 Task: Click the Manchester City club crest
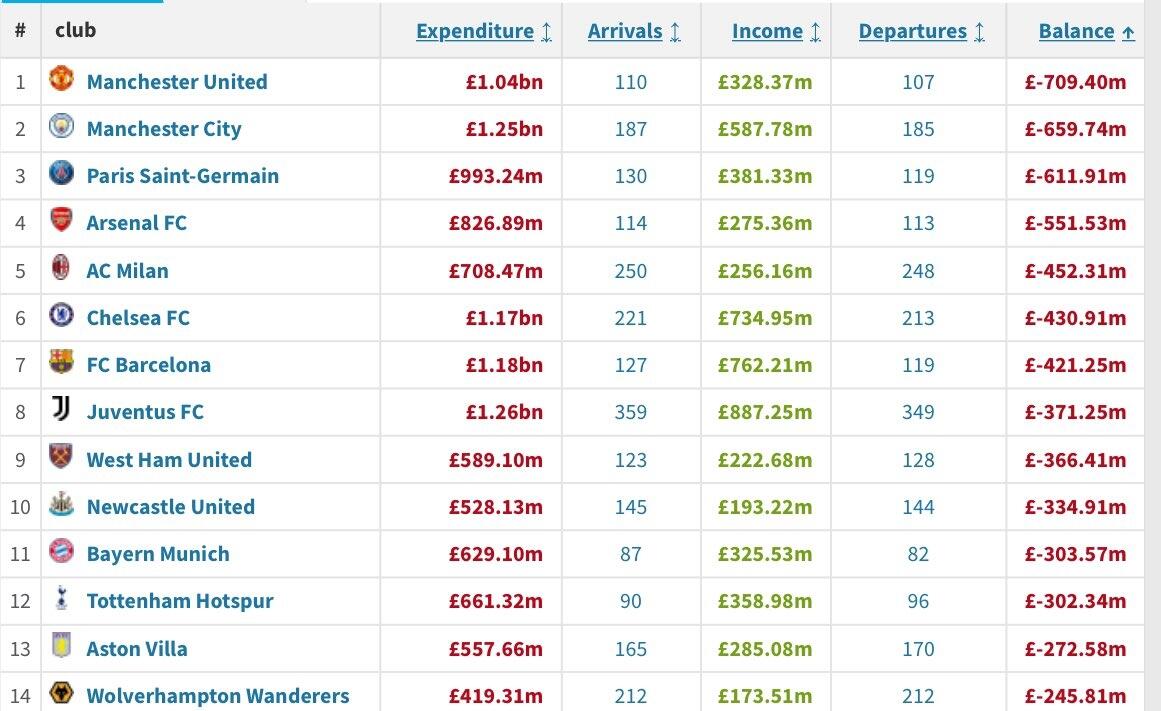point(61,127)
